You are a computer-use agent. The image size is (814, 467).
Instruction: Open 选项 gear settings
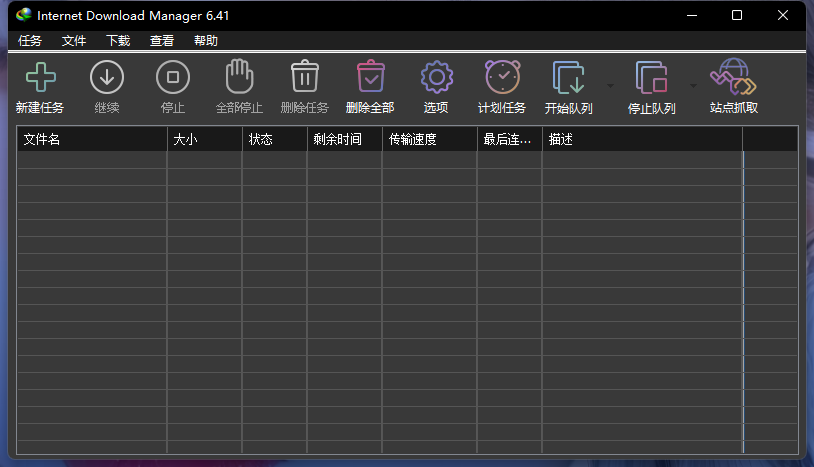tap(437, 77)
